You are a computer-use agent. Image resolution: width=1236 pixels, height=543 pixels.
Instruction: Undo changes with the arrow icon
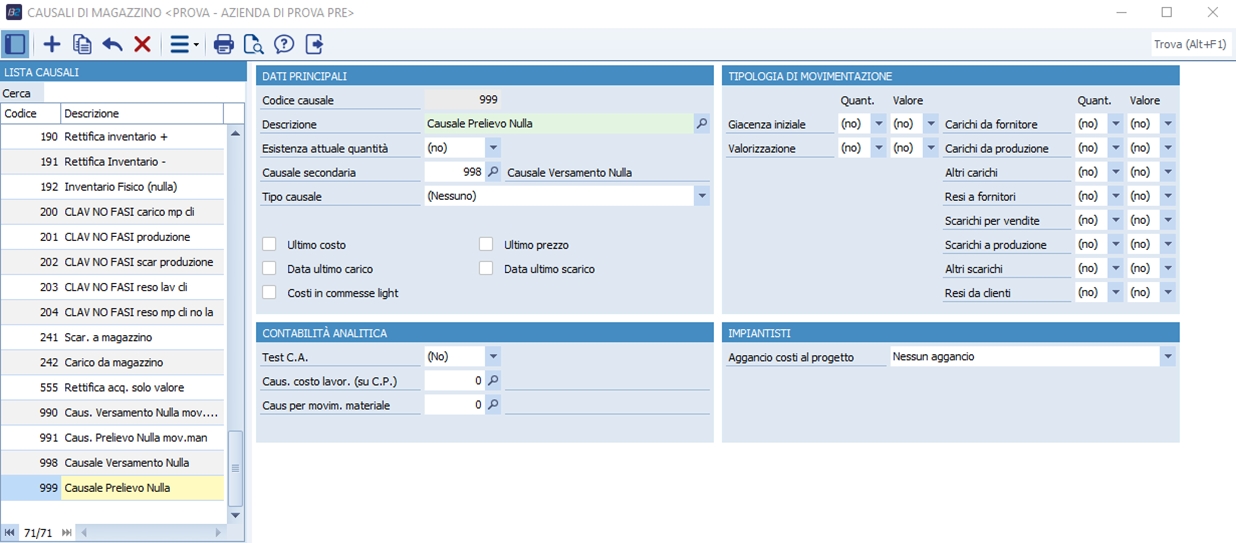click(112, 44)
